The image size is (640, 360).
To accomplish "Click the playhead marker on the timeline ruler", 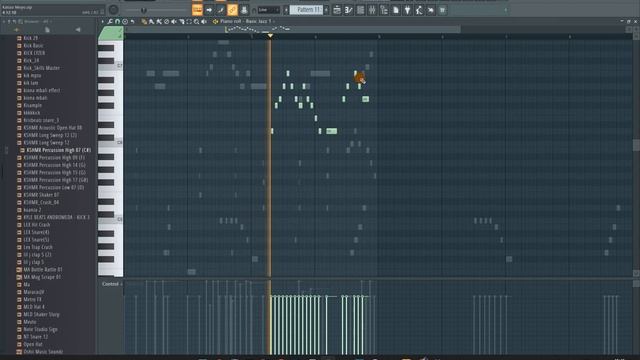I will tap(270, 36).
